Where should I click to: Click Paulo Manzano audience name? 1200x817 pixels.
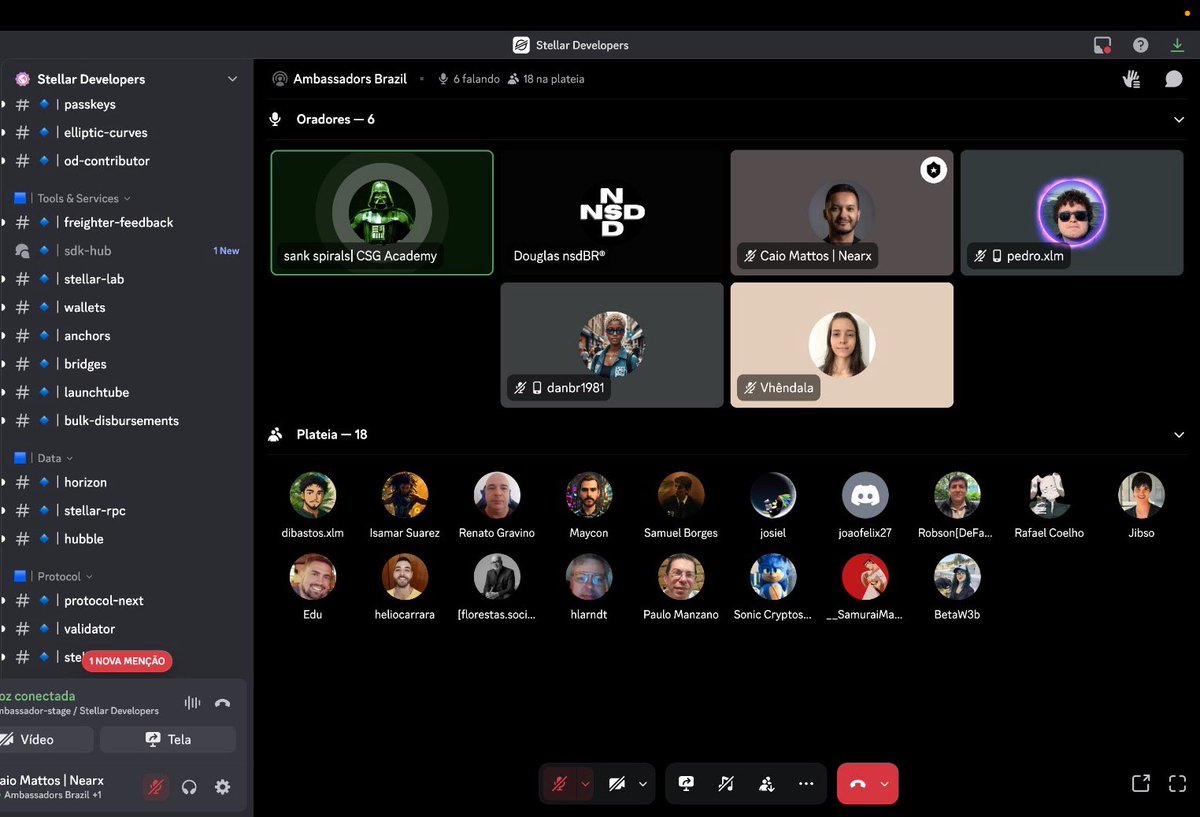click(x=681, y=615)
